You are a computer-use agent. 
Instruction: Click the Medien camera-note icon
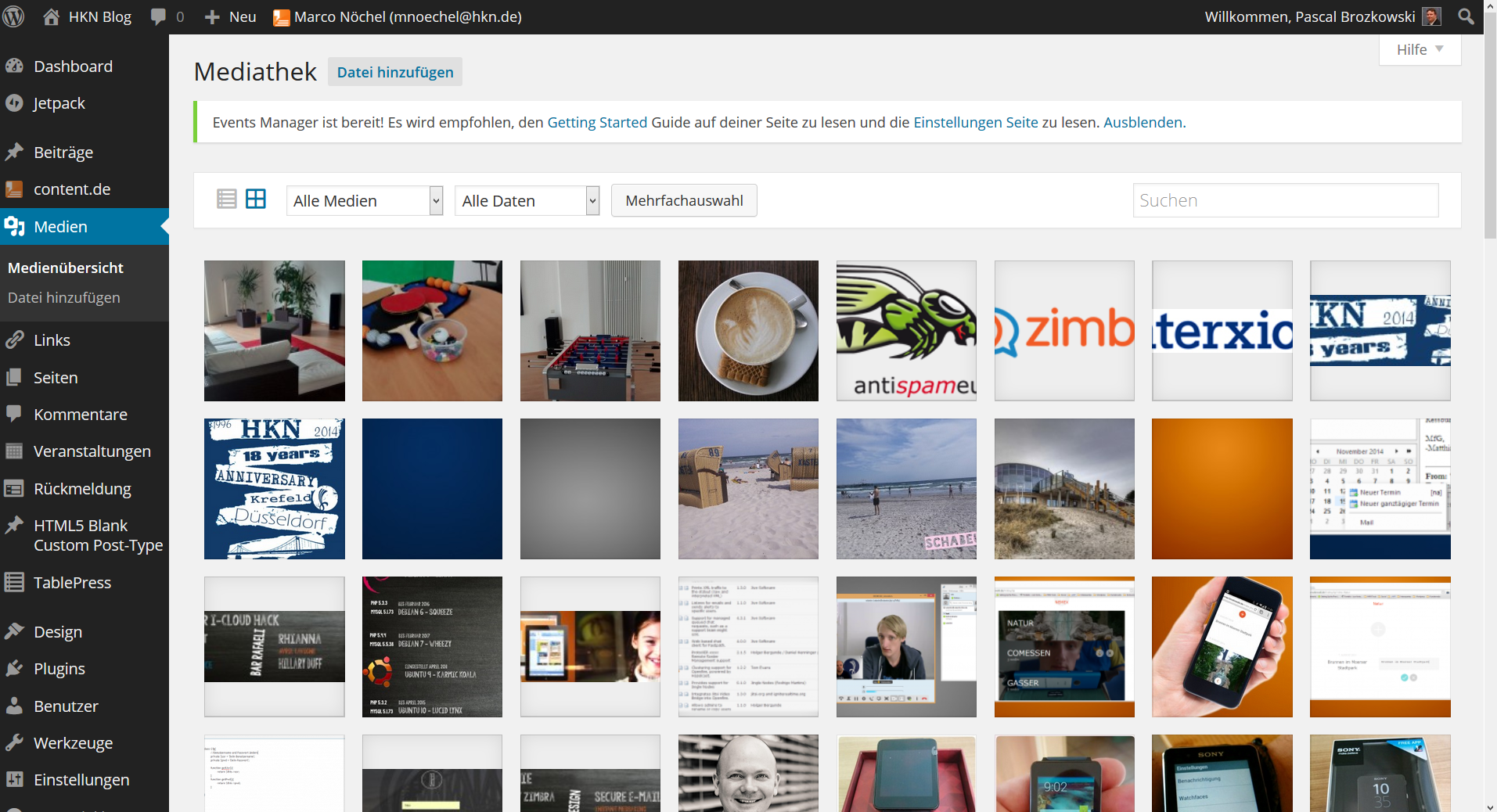click(14, 227)
